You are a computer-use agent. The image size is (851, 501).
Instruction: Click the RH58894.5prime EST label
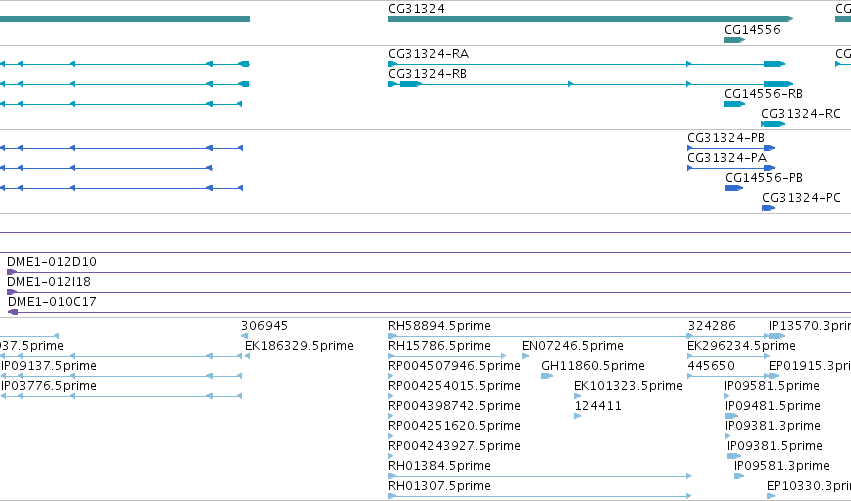[439, 326]
